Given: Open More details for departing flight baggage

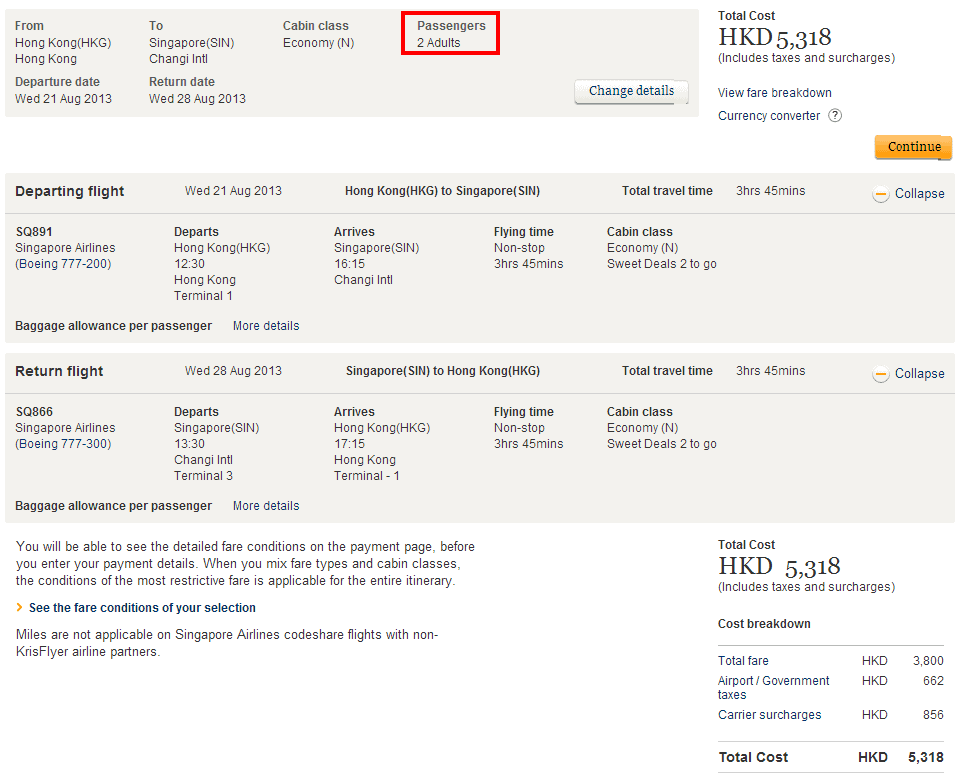Looking at the screenshot, I should pyautogui.click(x=266, y=326).
